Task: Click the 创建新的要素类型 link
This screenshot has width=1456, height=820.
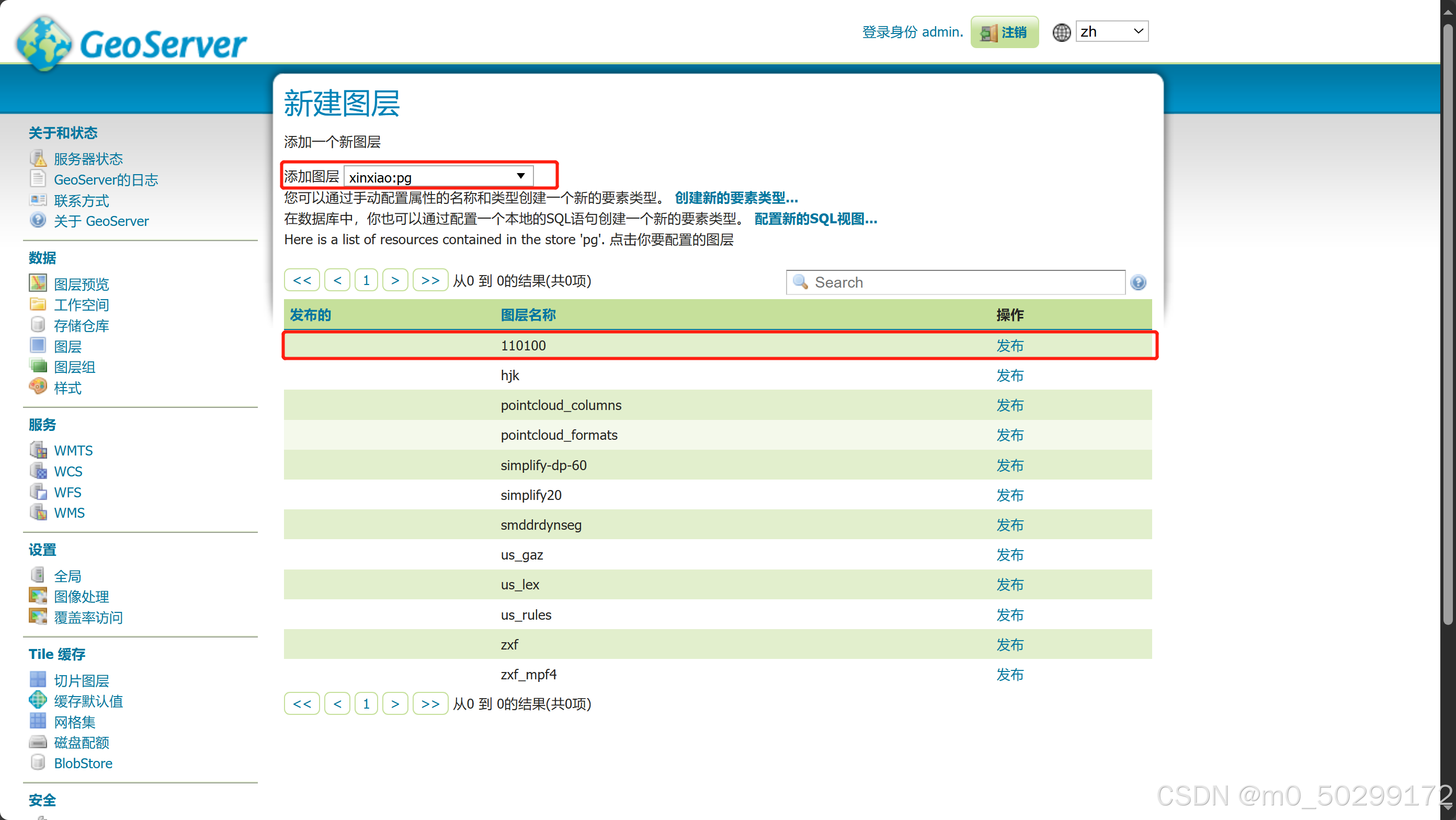Action: (736, 198)
